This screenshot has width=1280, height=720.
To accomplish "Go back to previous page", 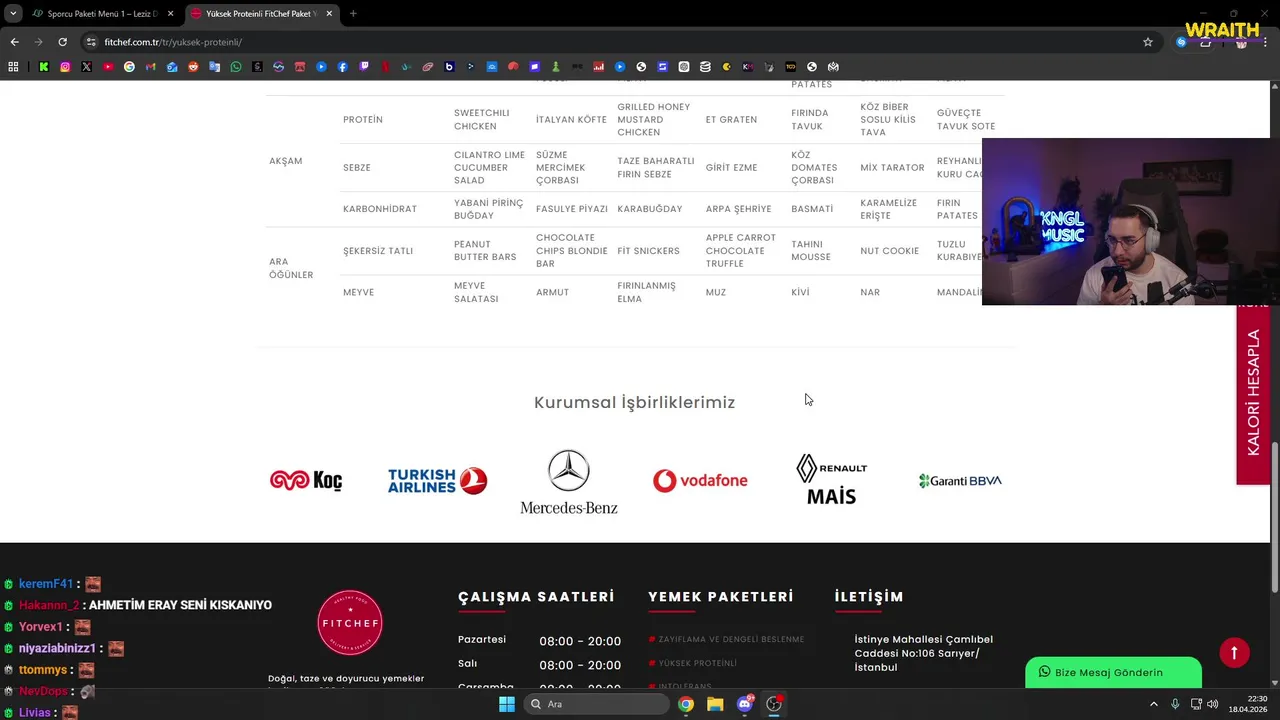I will click(x=14, y=42).
